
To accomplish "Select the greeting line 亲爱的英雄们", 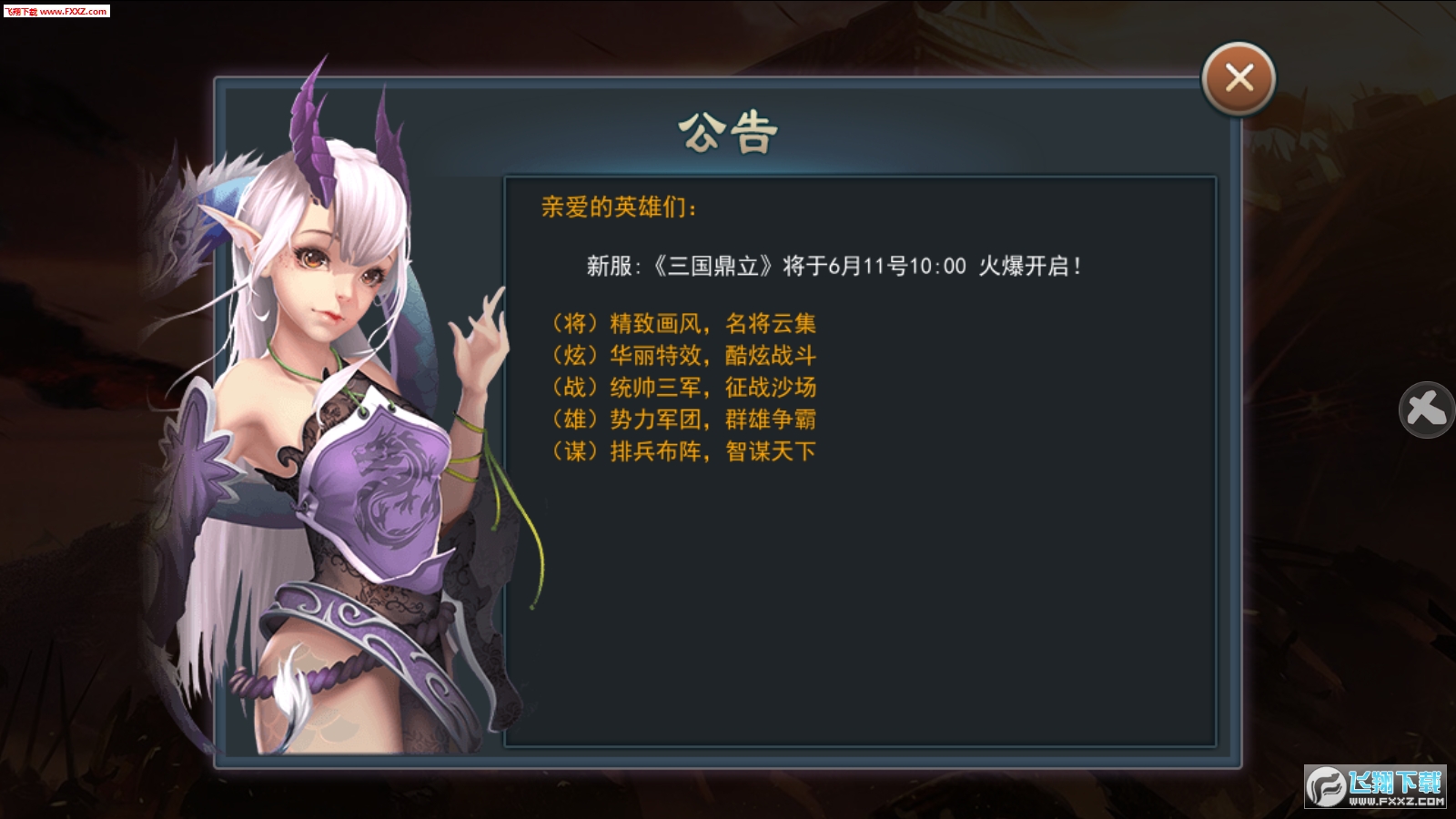I will 620,207.
